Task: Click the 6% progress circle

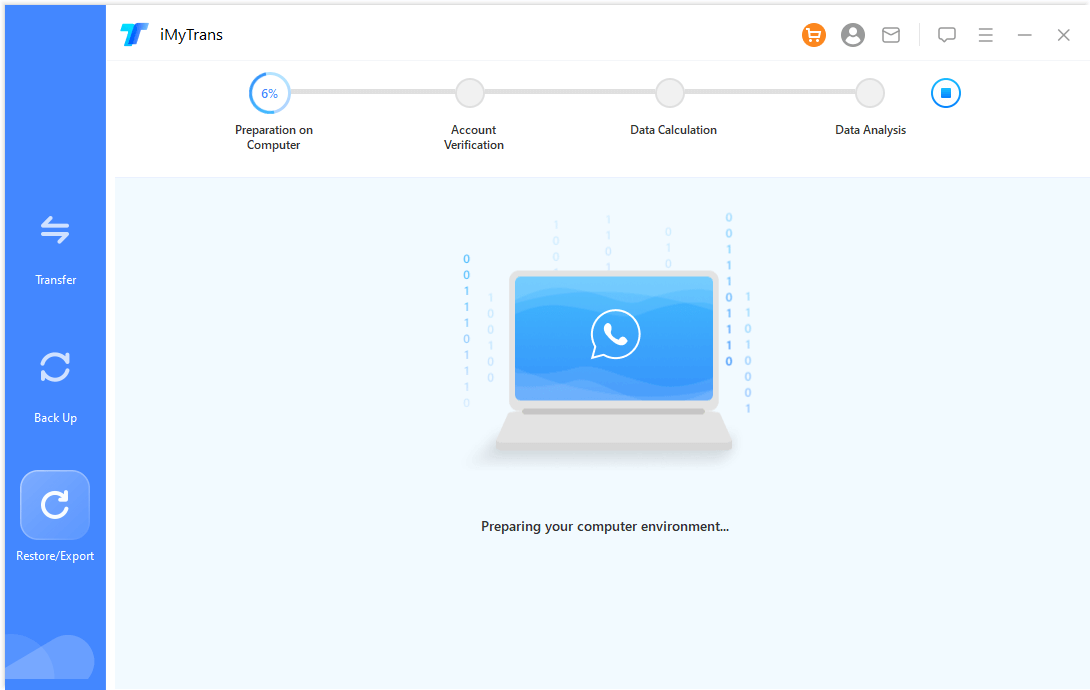Action: pyautogui.click(x=270, y=93)
